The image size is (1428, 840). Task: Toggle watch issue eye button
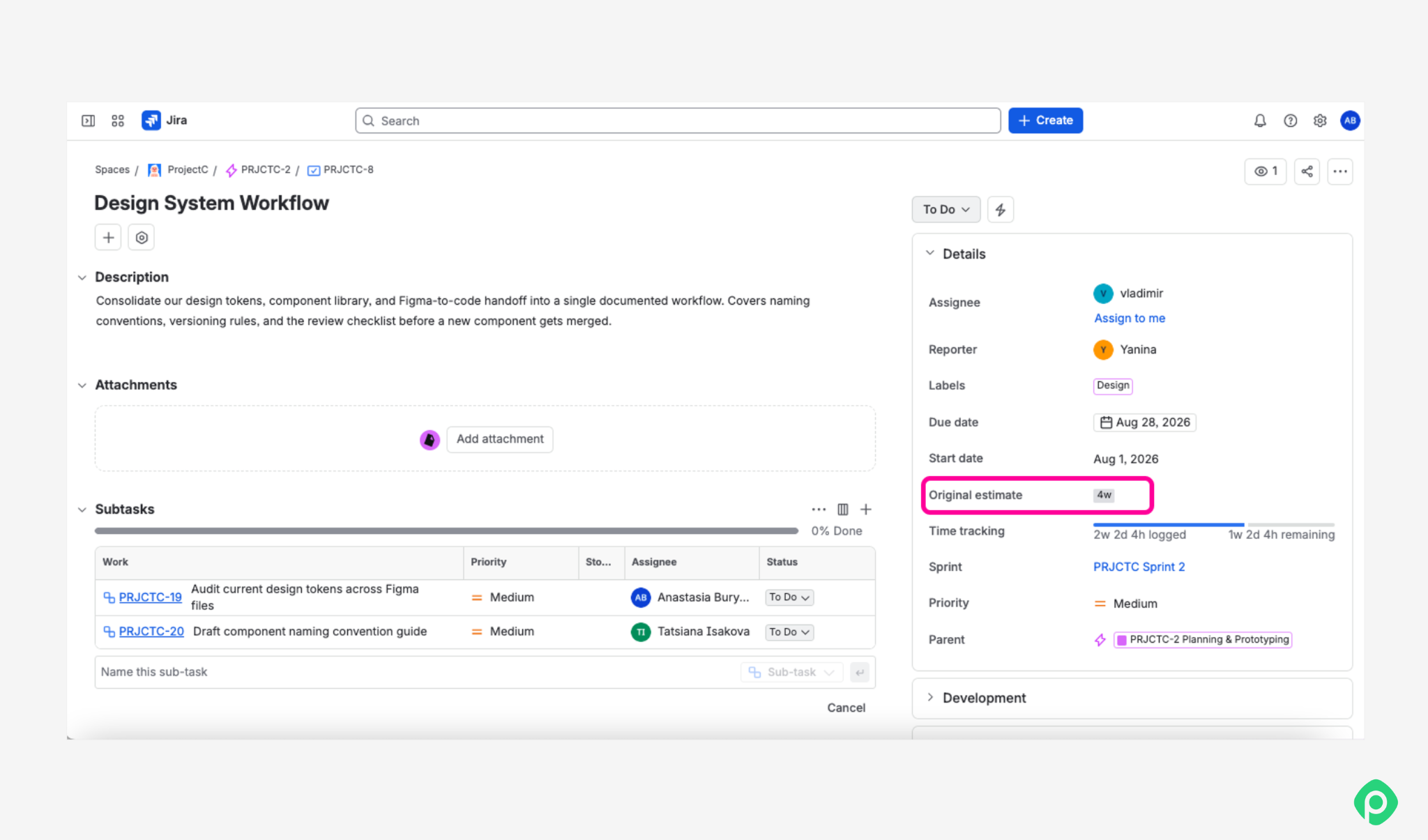coord(1266,171)
